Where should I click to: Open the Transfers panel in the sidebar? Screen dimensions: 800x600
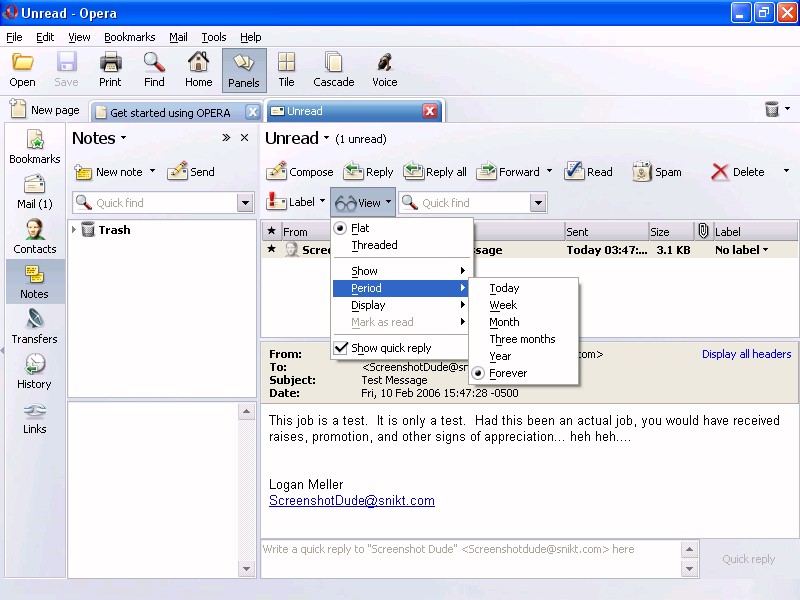click(x=34, y=320)
